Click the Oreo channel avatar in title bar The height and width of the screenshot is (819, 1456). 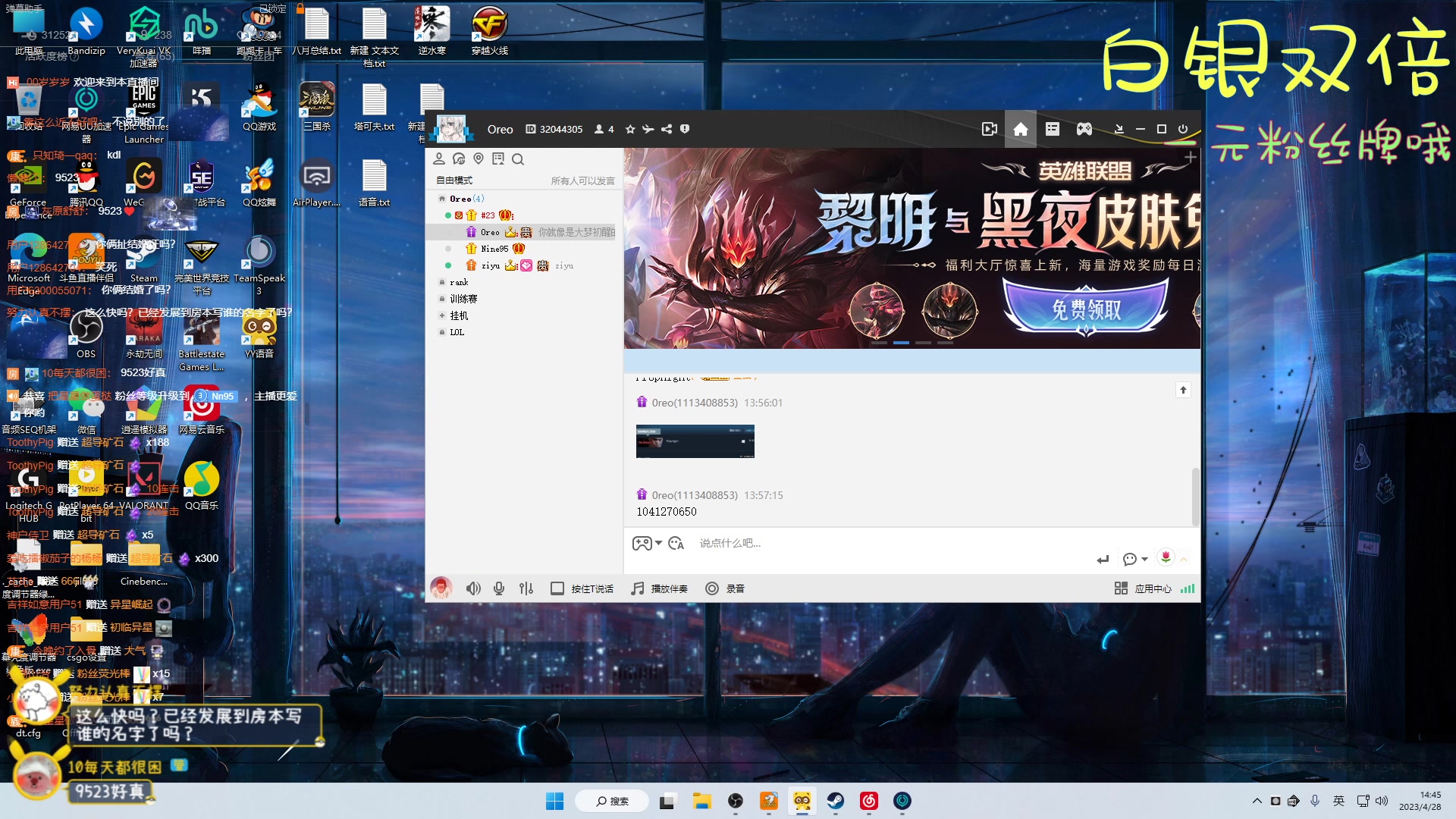click(451, 129)
